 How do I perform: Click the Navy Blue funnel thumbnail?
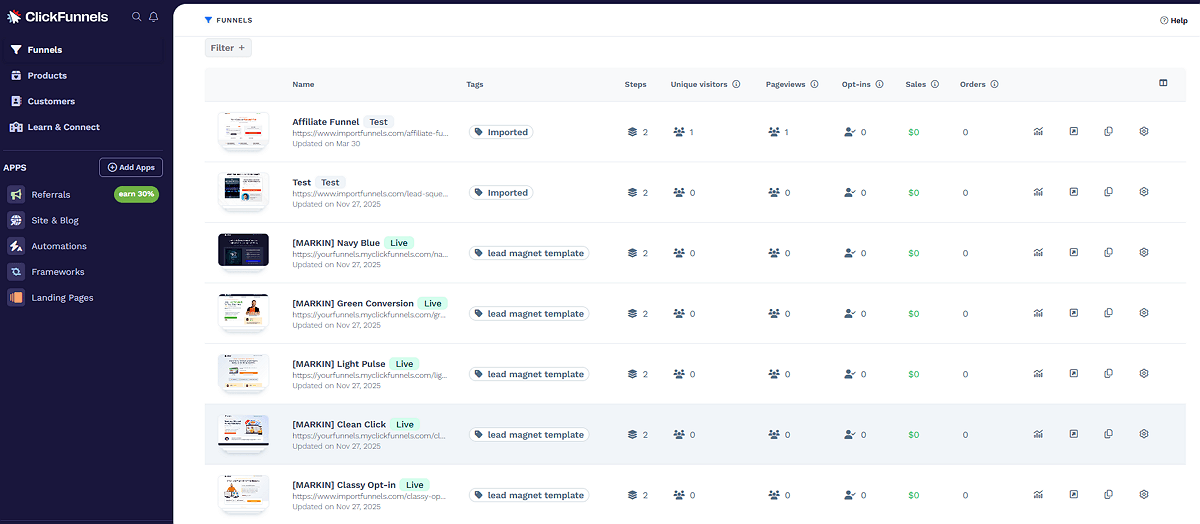[243, 252]
